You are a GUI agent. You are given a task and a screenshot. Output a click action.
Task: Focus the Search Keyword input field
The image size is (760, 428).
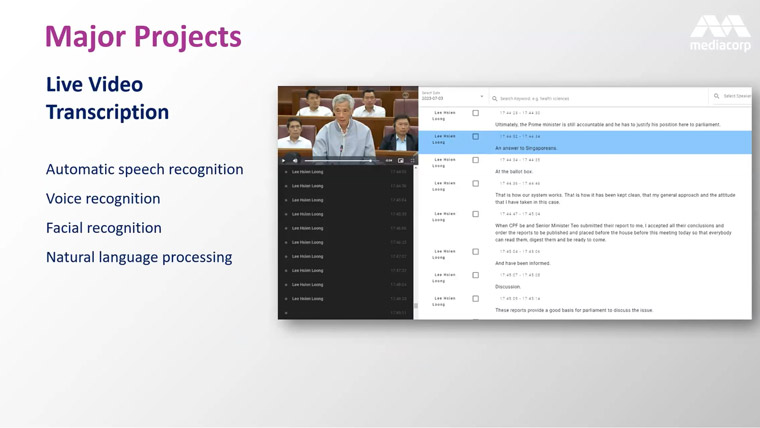600,98
